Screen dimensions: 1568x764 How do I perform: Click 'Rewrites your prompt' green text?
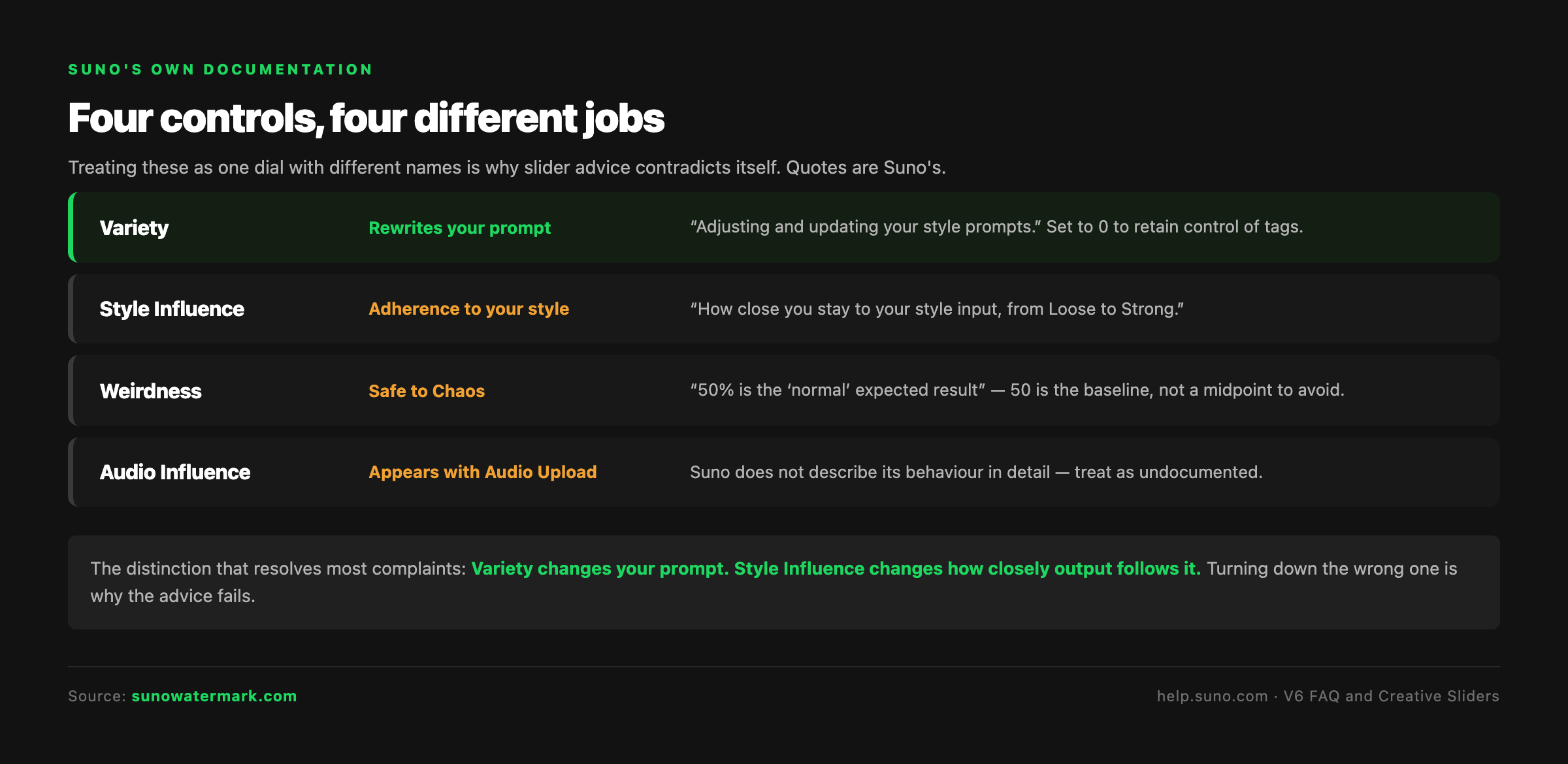(460, 228)
